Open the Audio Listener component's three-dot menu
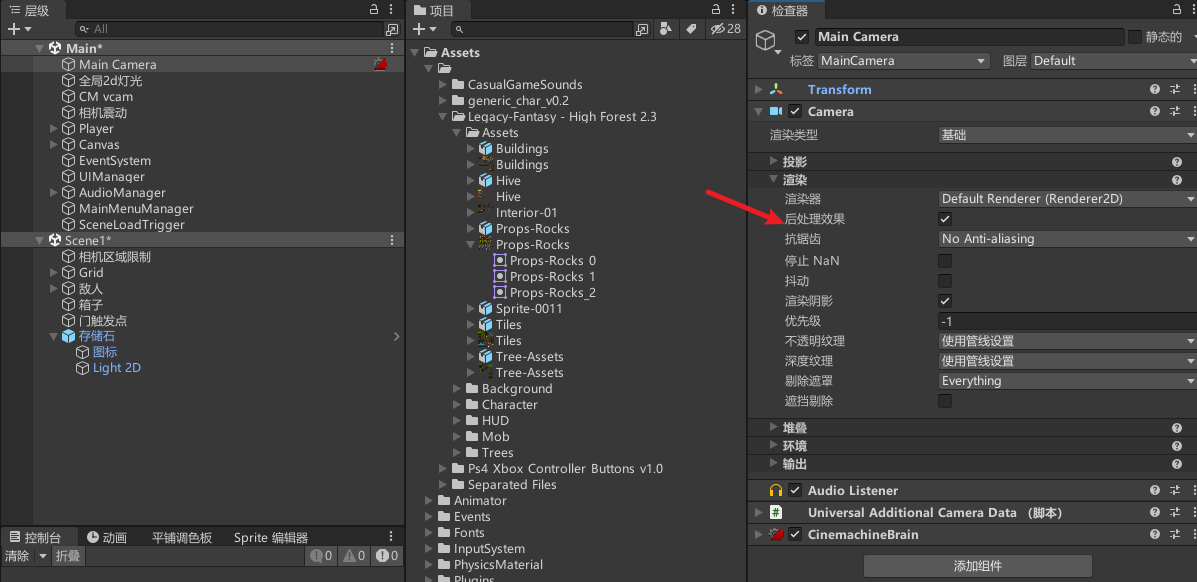The height and width of the screenshot is (582, 1197). (x=1191, y=490)
